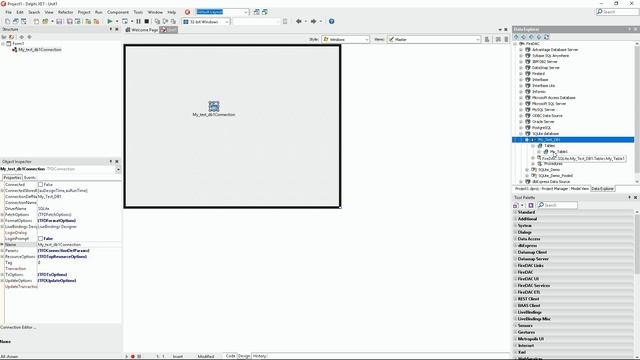Click the Tool Palette categories icon
The width and height of the screenshot is (640, 360).
pos(516,205)
